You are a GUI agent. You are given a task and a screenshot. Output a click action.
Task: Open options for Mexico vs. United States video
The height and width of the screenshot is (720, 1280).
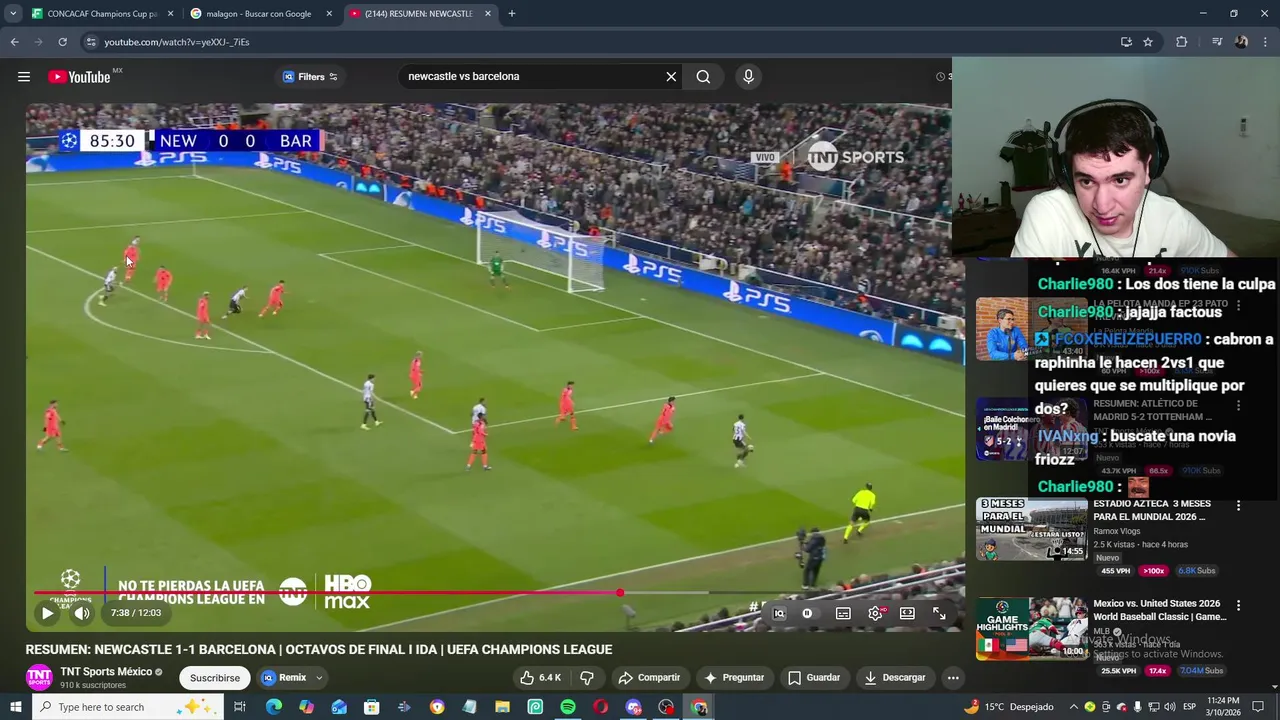coord(1238,606)
